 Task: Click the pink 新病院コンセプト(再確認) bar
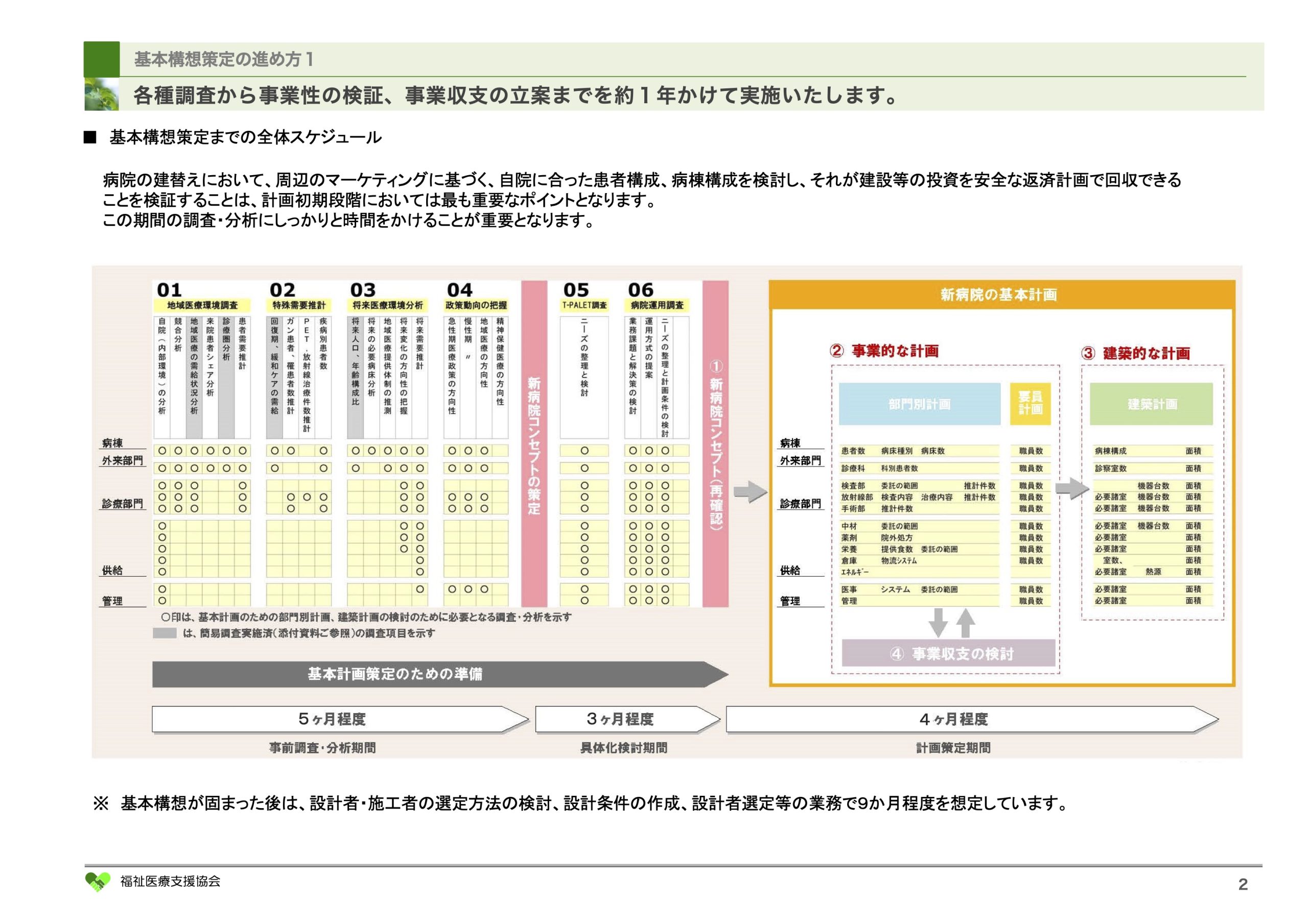(x=715, y=443)
